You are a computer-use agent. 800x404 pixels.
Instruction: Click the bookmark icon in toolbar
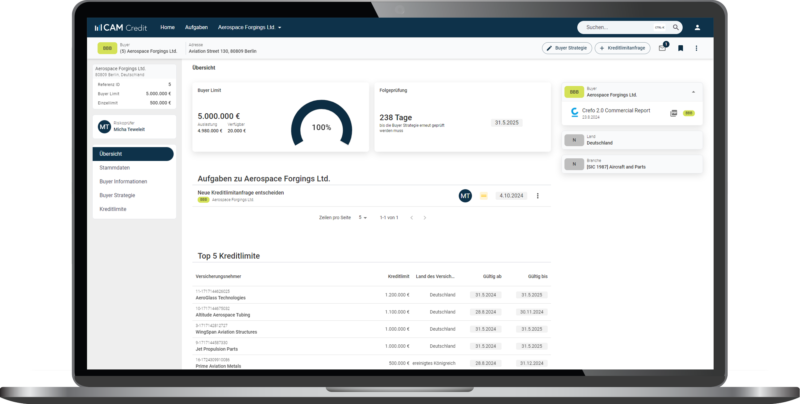[x=680, y=48]
